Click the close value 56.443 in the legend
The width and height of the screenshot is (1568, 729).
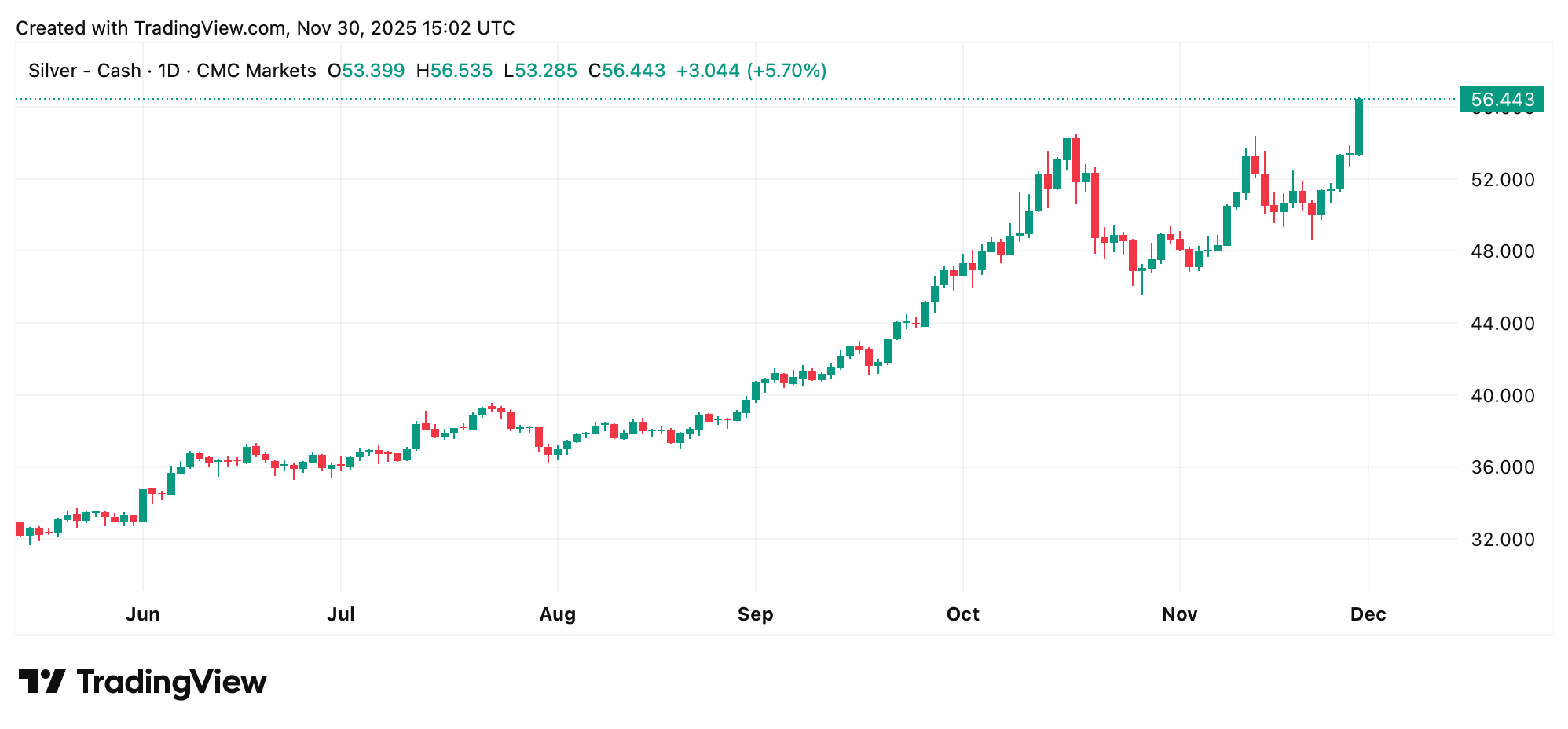click(633, 71)
